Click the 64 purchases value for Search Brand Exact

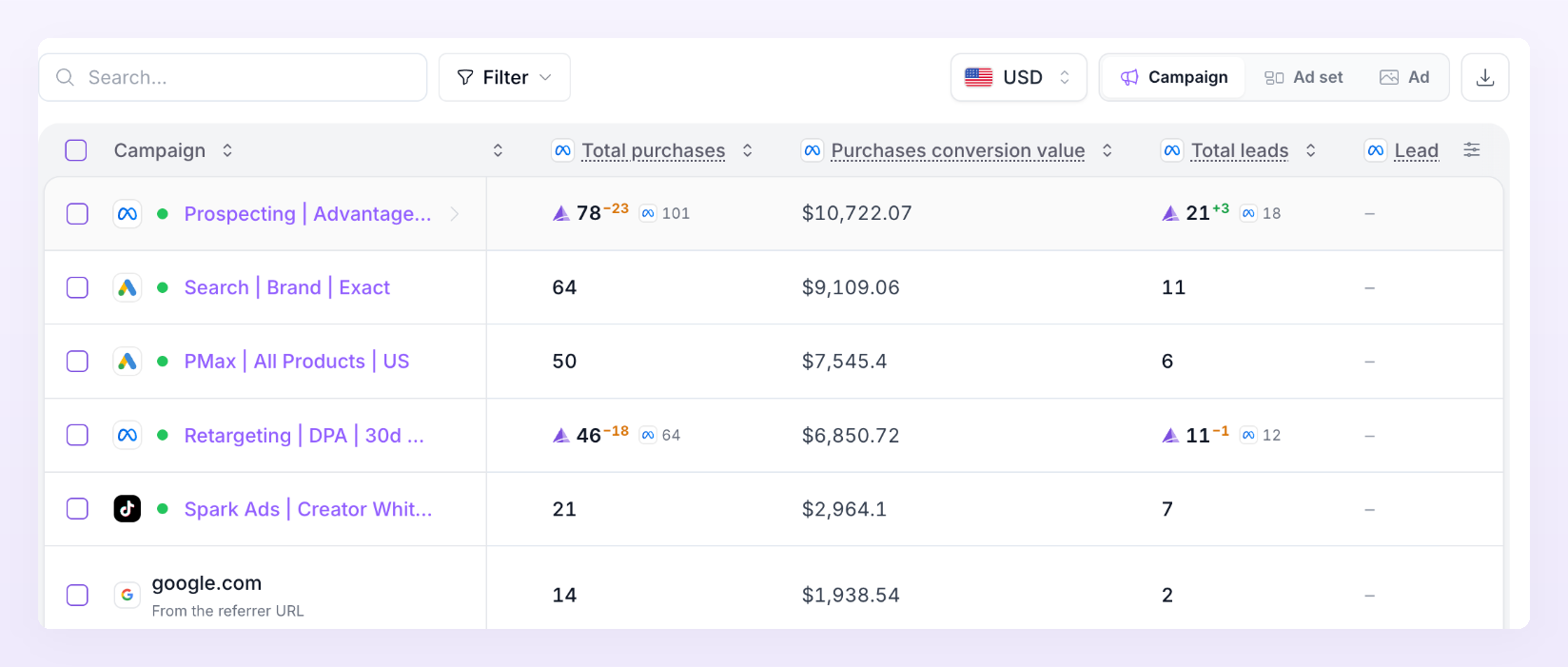564,287
